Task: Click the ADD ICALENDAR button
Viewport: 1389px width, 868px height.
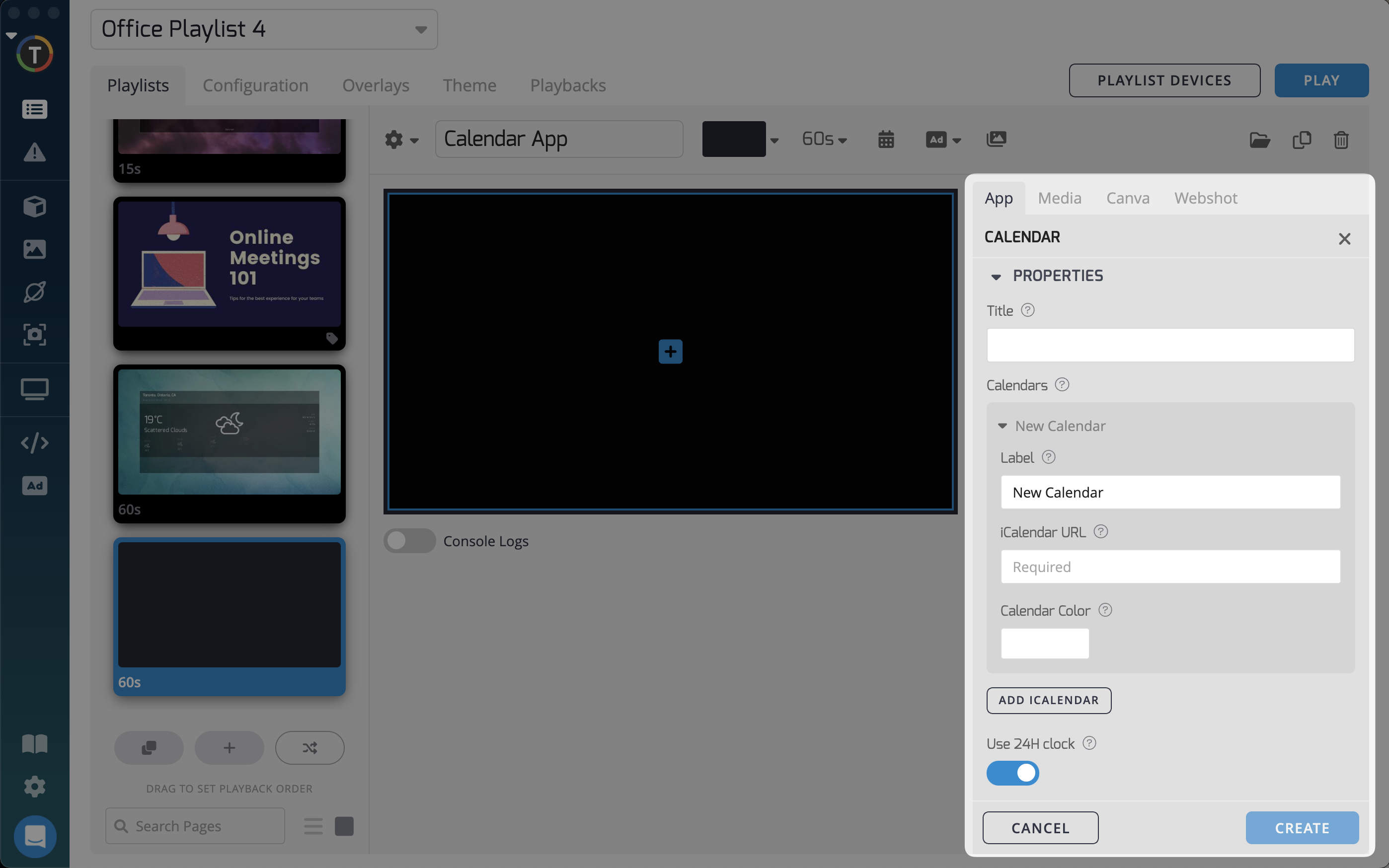Action: tap(1049, 700)
